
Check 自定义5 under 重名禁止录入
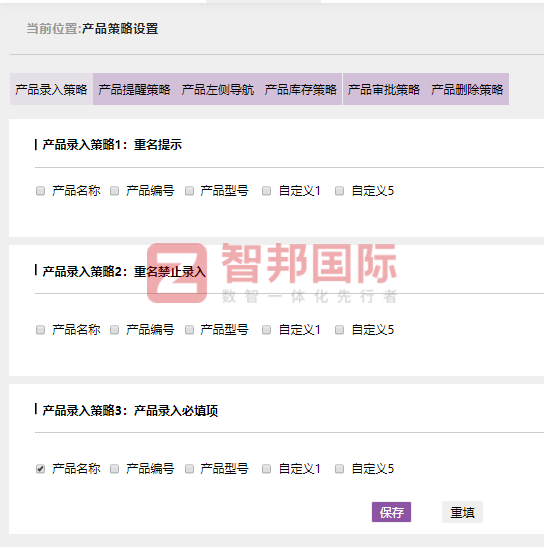tap(340, 330)
